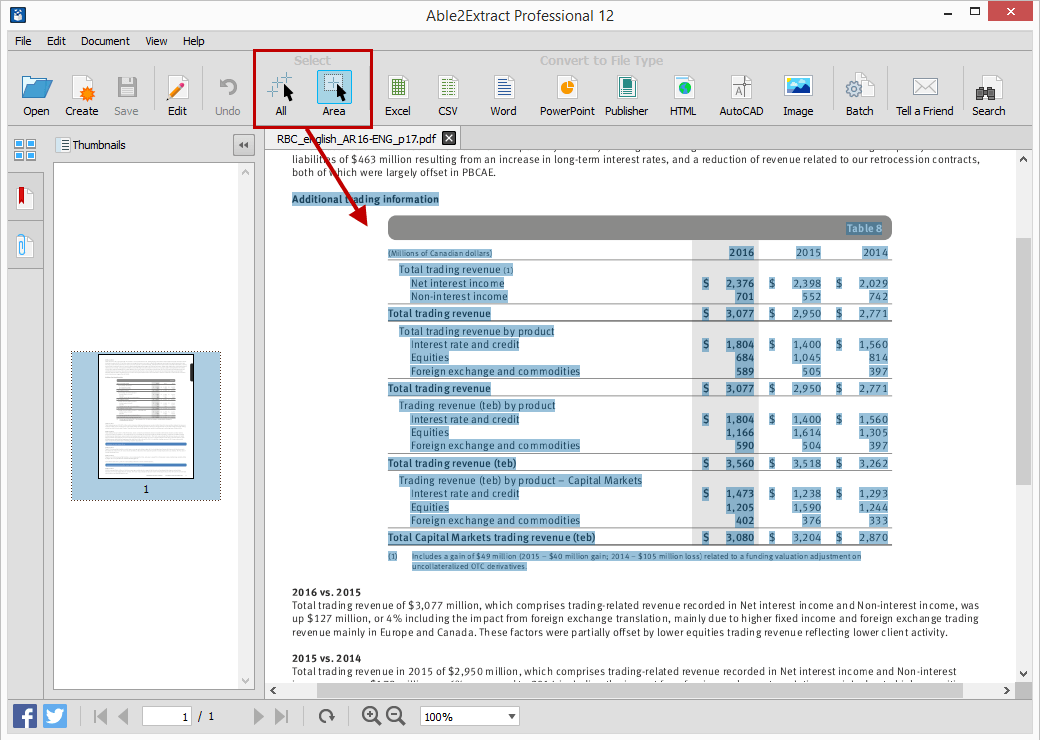Share on Facebook
Image resolution: width=1040 pixels, height=740 pixels.
tap(25, 717)
